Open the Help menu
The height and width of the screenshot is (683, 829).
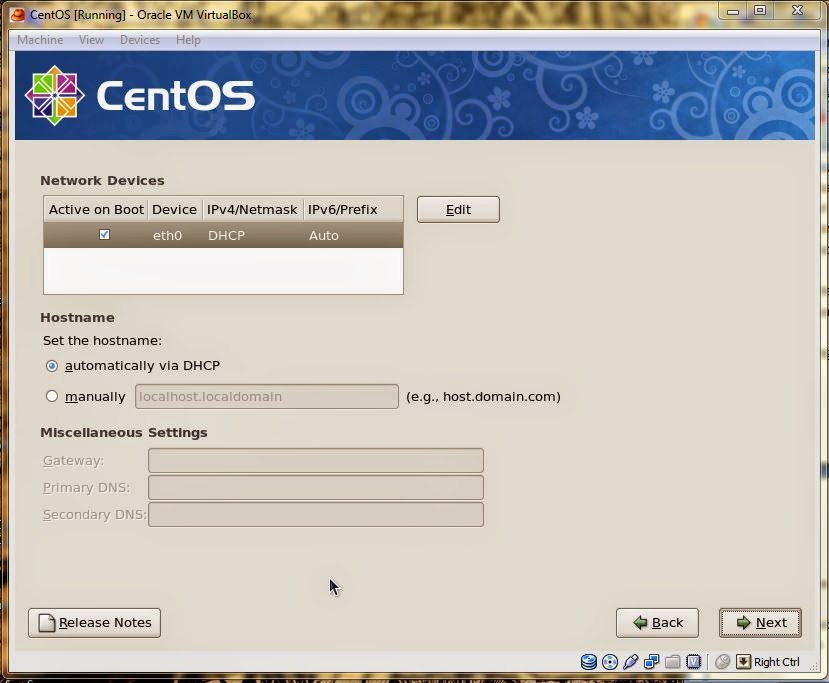[188, 40]
